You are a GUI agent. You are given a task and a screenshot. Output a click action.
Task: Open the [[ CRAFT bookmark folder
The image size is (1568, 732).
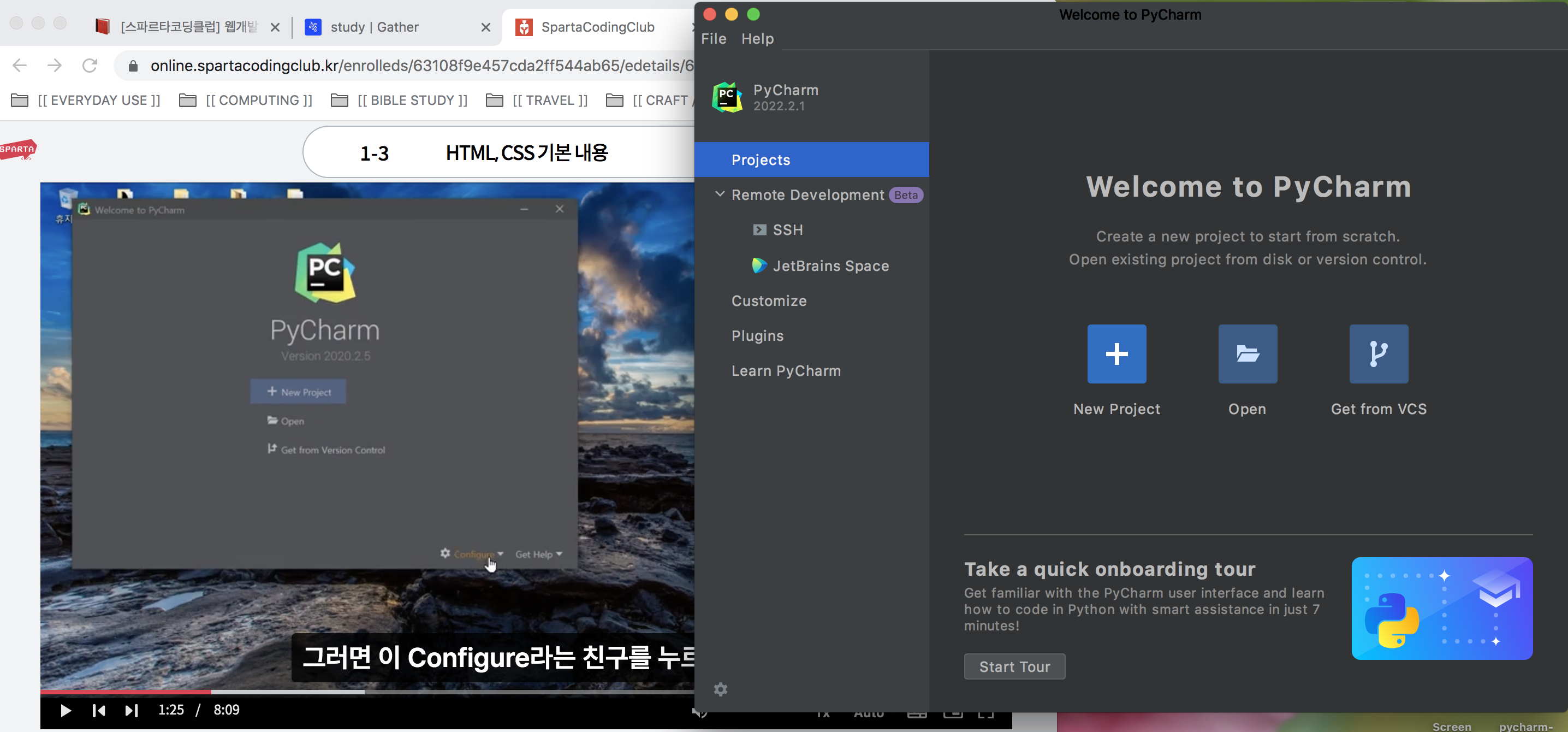click(649, 101)
